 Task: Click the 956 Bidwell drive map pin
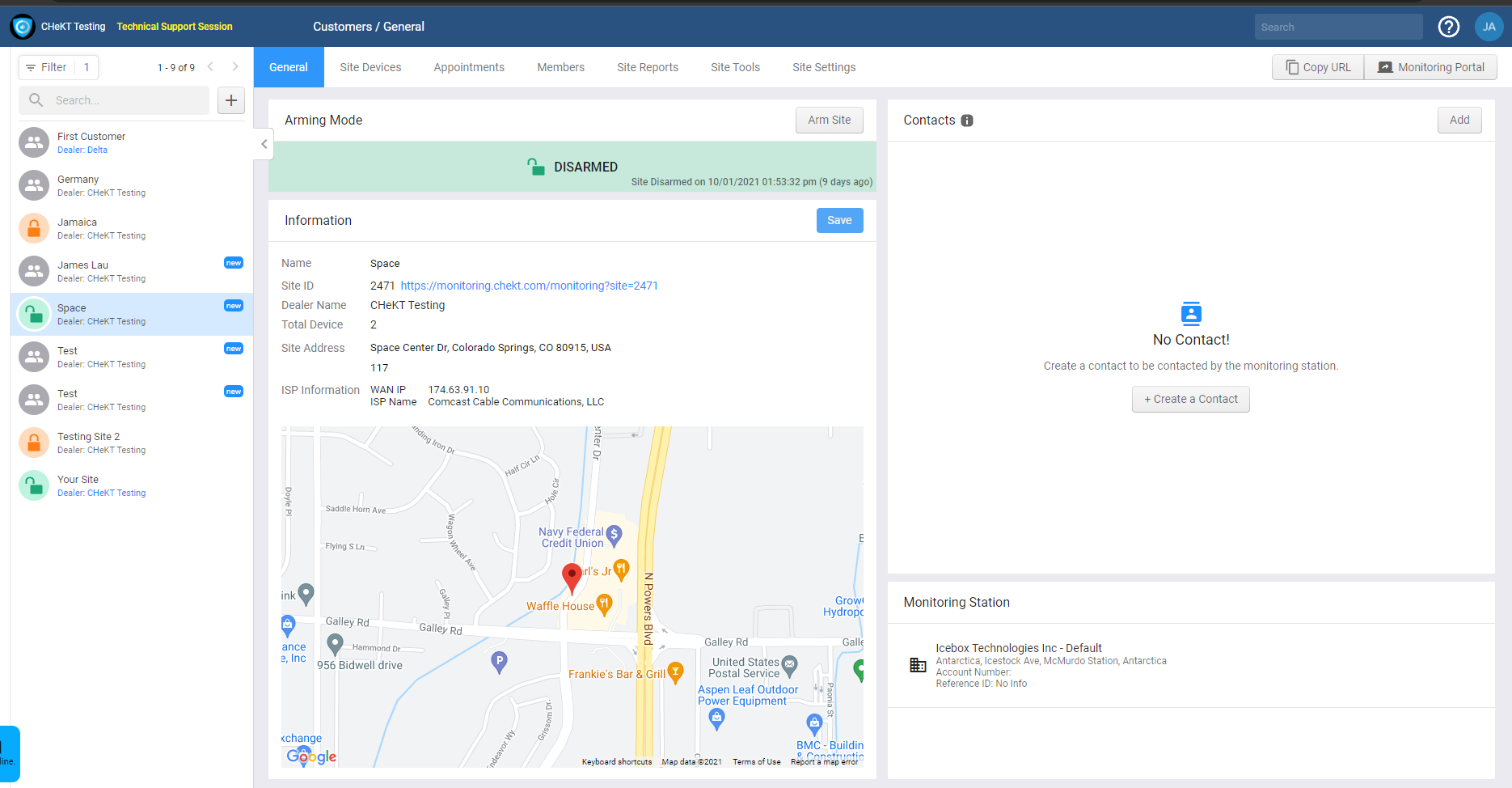click(x=335, y=643)
